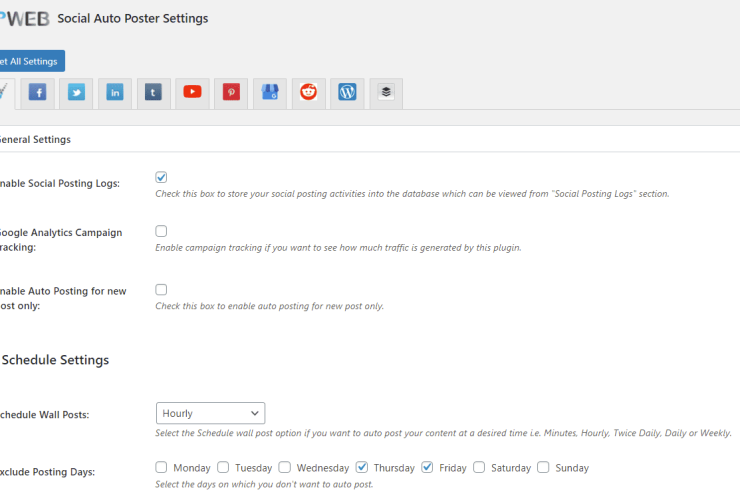Open the Twitter settings tab
Screen dimensions: 740x500
[76, 93]
